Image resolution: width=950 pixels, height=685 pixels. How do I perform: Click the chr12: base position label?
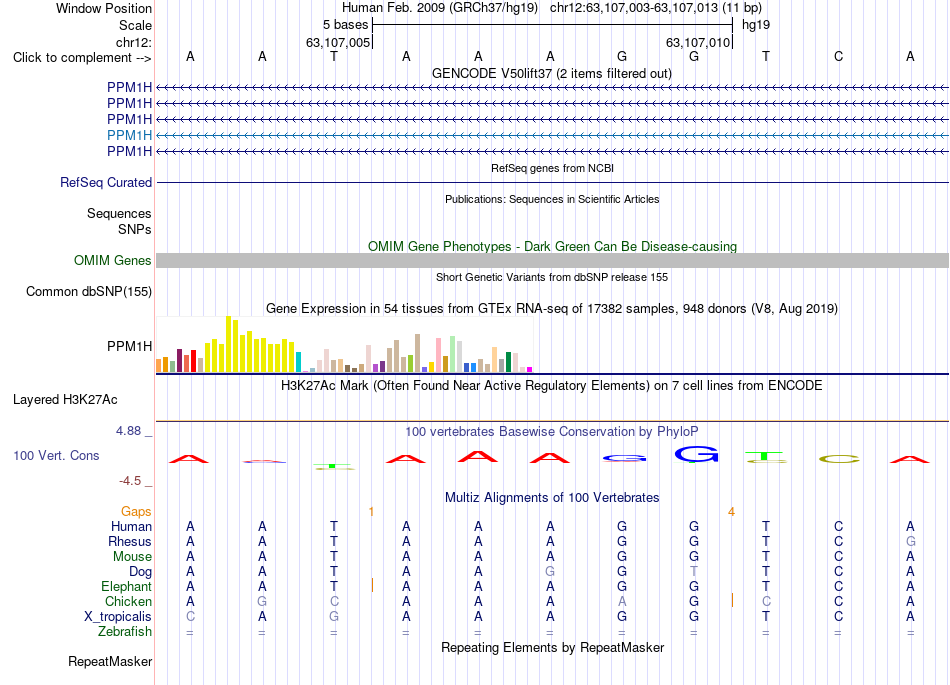click(133, 42)
